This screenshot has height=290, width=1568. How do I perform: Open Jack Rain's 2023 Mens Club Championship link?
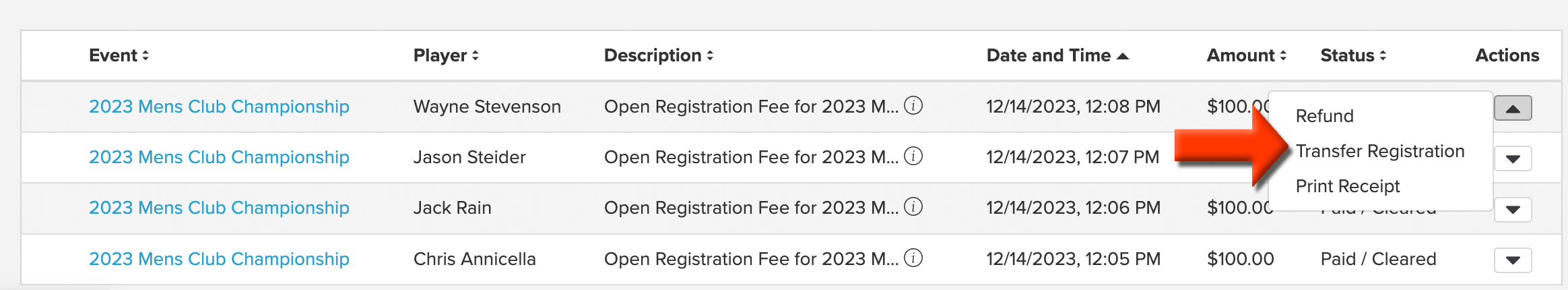[x=219, y=208]
